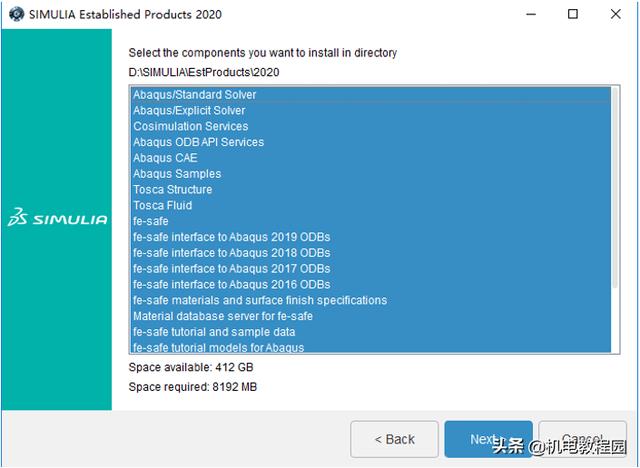Select fe-safe interface to Abaqus 2019 ODBs
640x468 pixels.
click(x=371, y=237)
